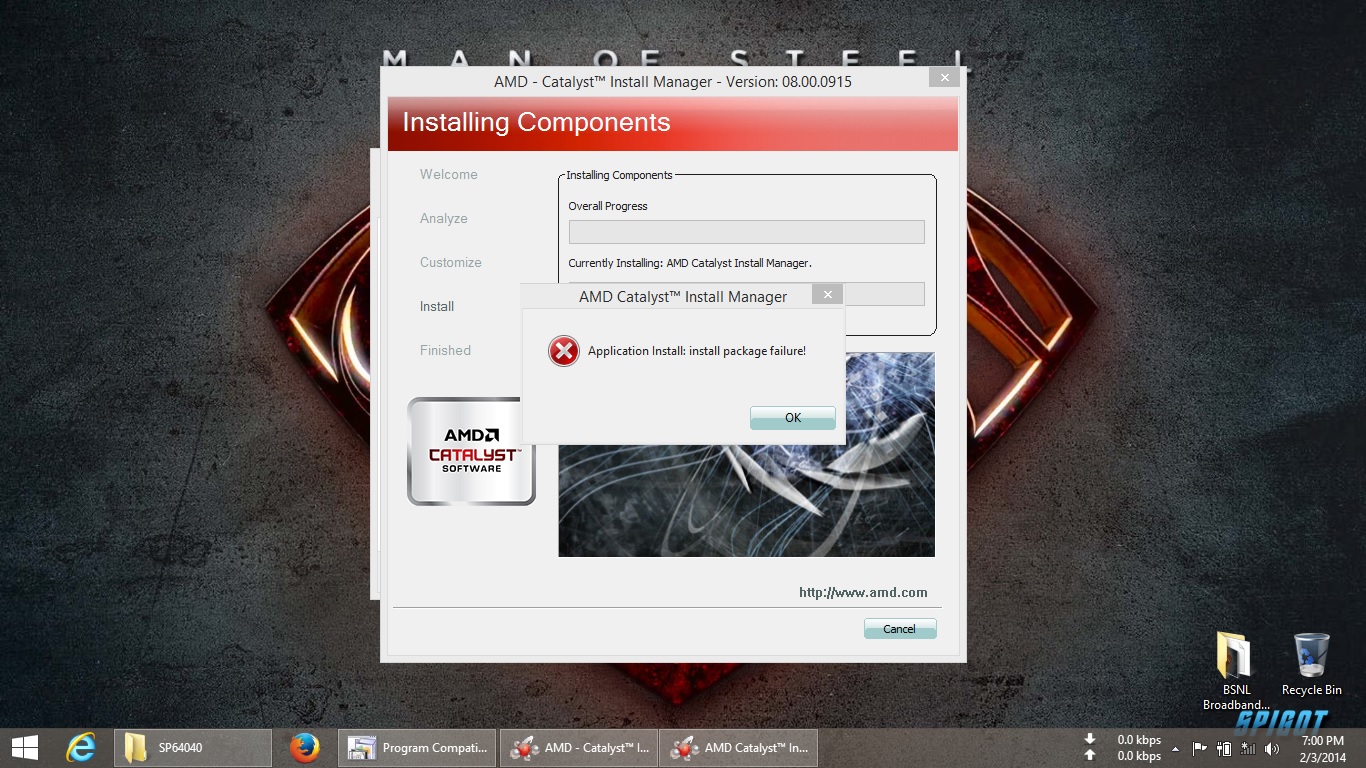The image size is (1366, 768).
Task: Open the volume speaker tray icon
Action: [1271, 748]
